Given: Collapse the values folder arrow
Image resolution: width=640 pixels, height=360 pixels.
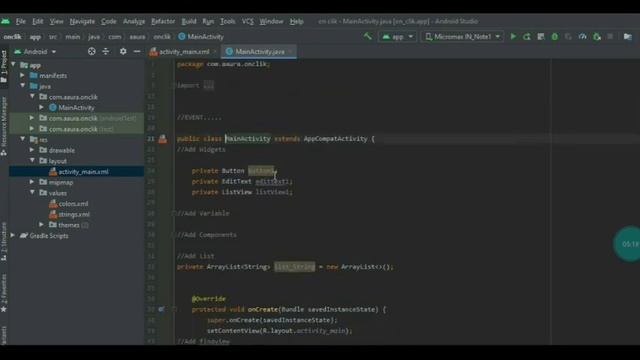Looking at the screenshot, I should coord(32,192).
